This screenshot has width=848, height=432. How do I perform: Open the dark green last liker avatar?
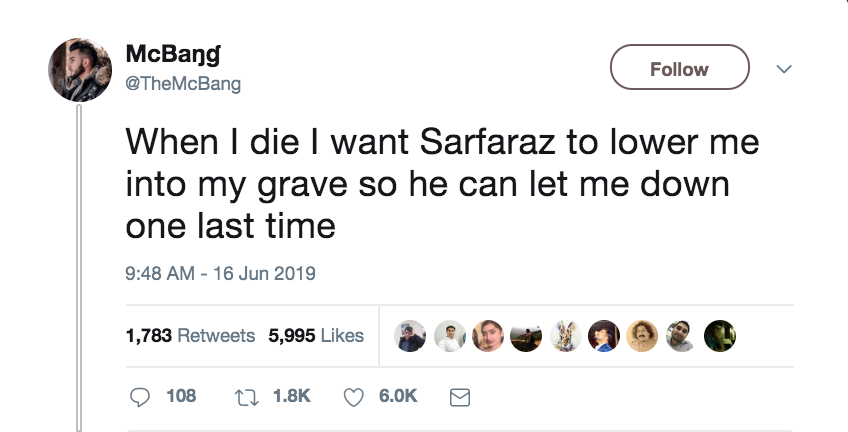720,336
